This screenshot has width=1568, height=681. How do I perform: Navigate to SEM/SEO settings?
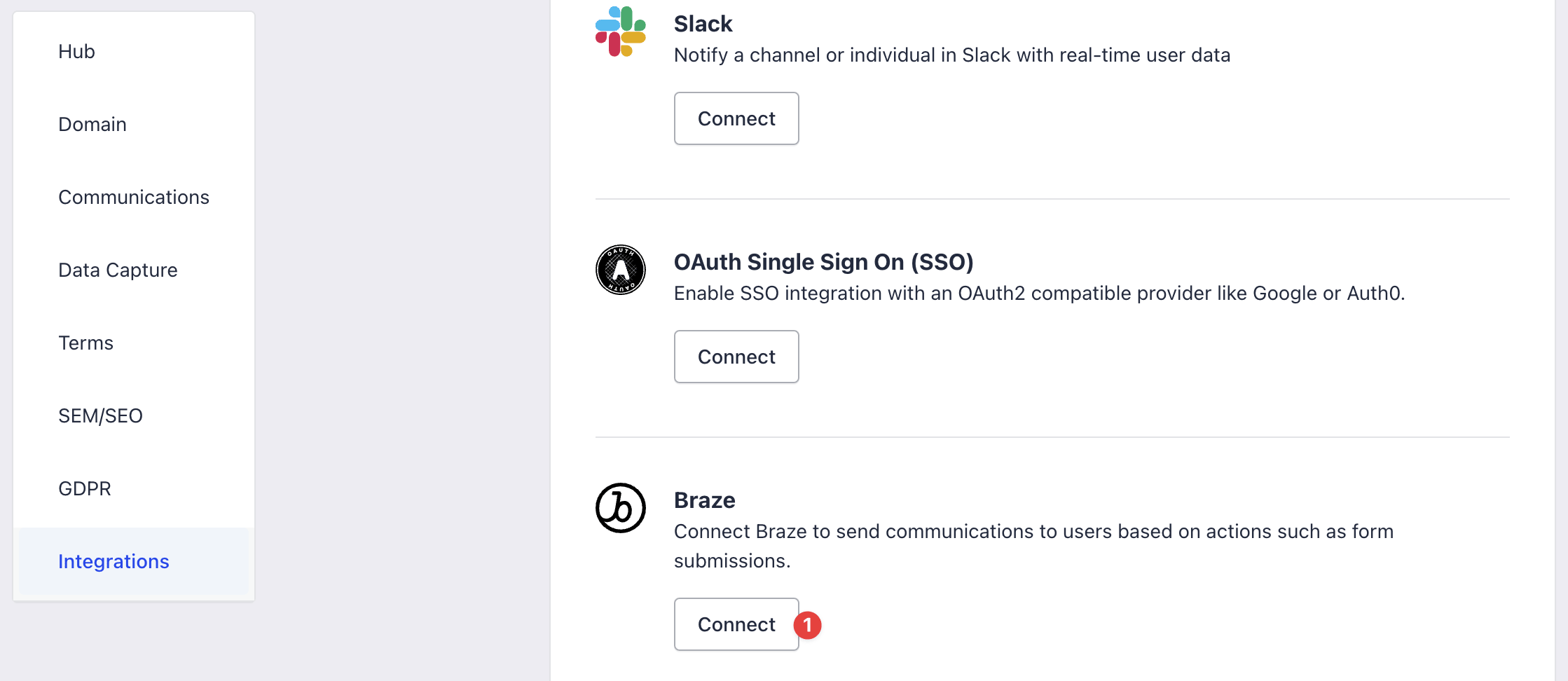click(133, 415)
